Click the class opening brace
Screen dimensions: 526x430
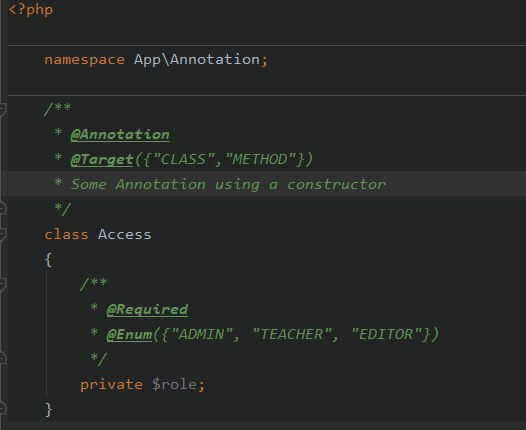tap(48, 260)
